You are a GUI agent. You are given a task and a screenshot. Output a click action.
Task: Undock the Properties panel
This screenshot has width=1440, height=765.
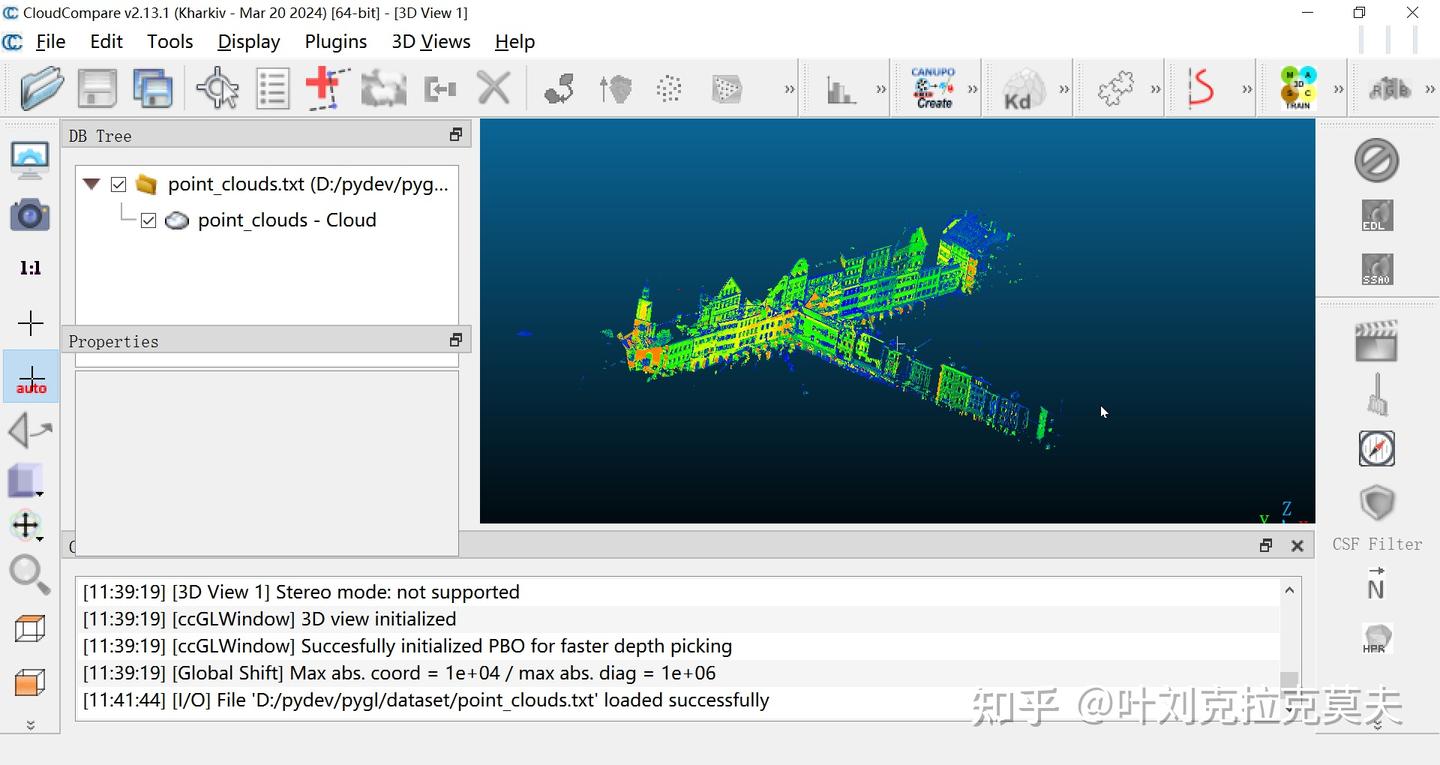click(455, 339)
